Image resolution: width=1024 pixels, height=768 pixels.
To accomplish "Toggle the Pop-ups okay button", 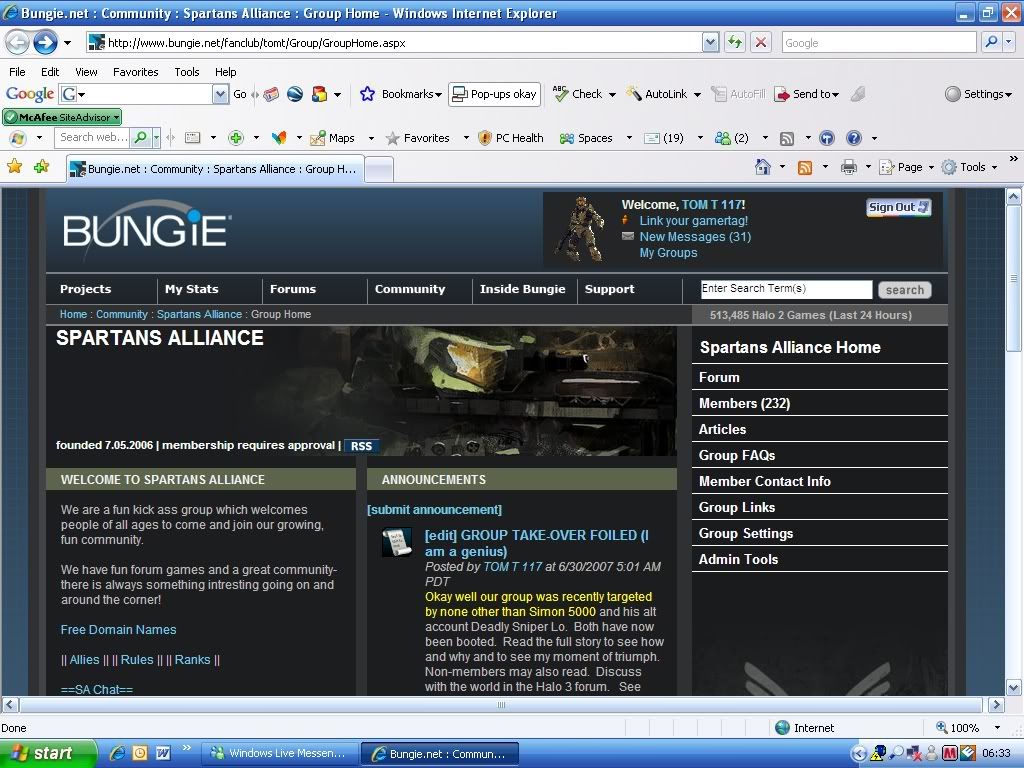I will click(494, 94).
